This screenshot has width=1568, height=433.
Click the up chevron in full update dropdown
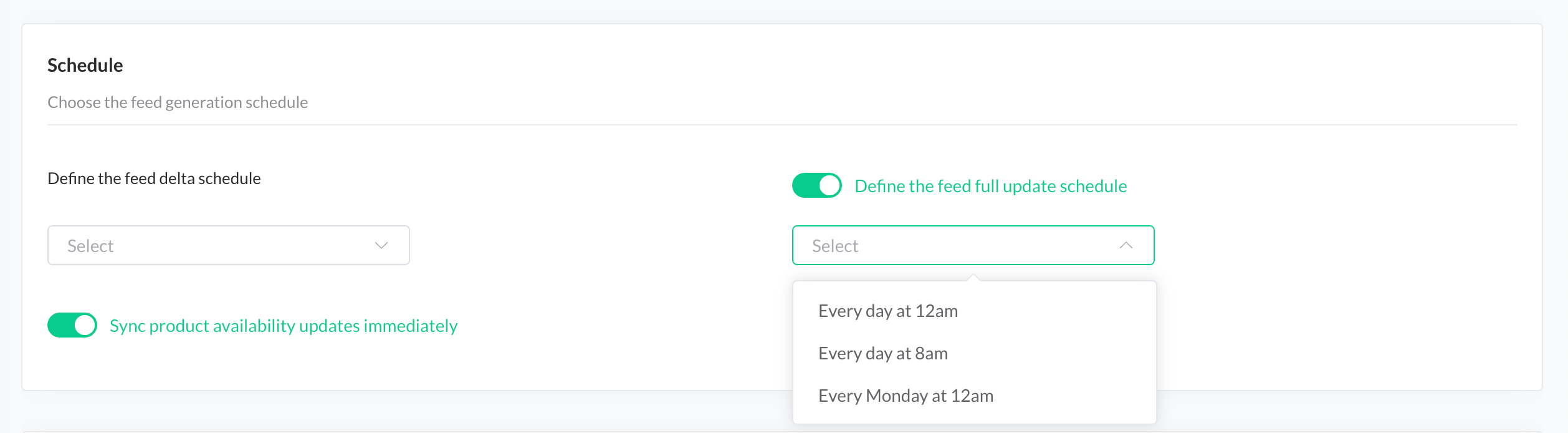(x=1126, y=246)
